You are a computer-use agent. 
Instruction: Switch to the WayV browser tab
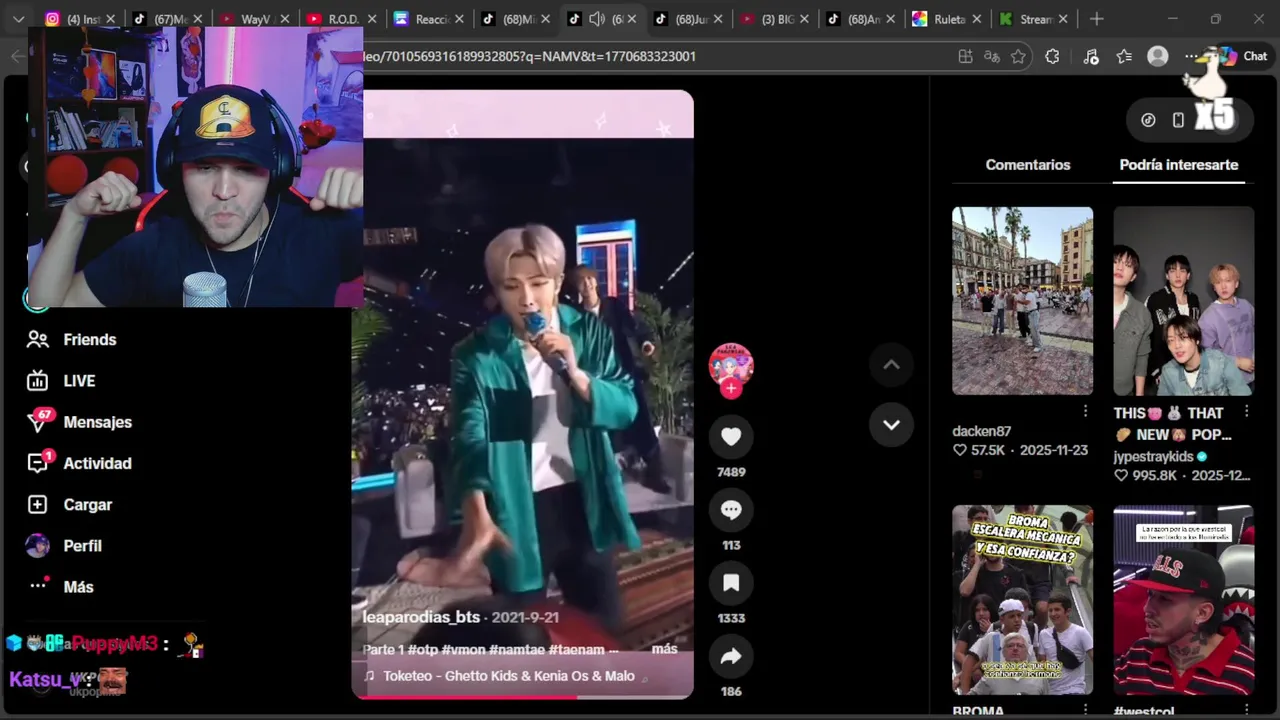254,19
